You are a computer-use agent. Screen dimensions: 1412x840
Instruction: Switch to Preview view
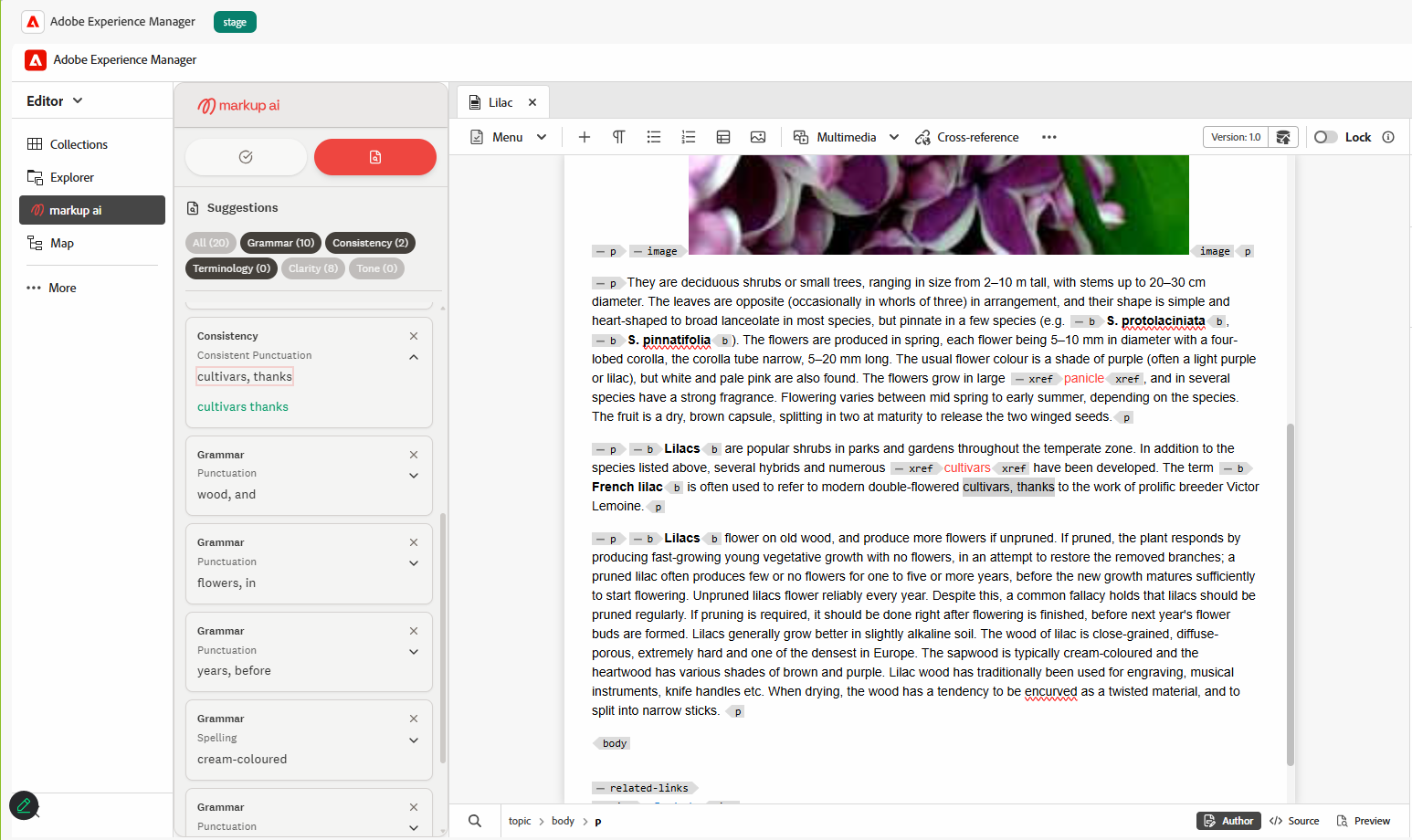1364,821
